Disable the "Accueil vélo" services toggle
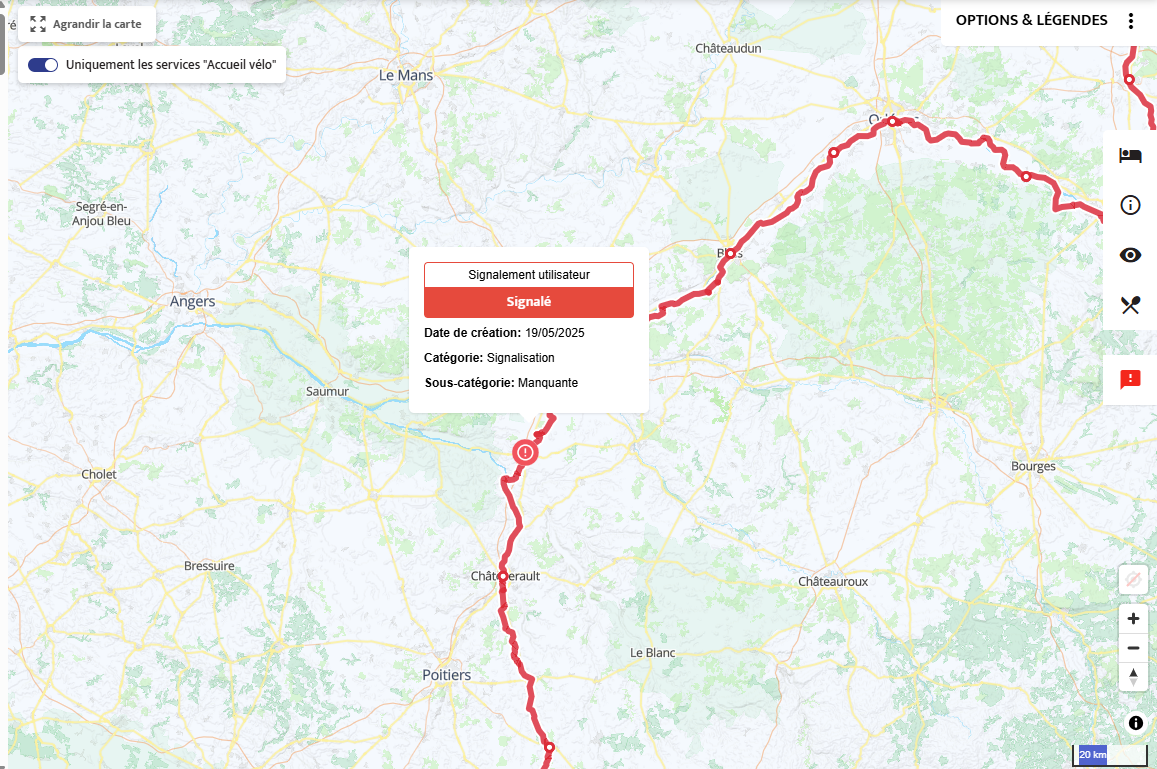 (x=43, y=65)
